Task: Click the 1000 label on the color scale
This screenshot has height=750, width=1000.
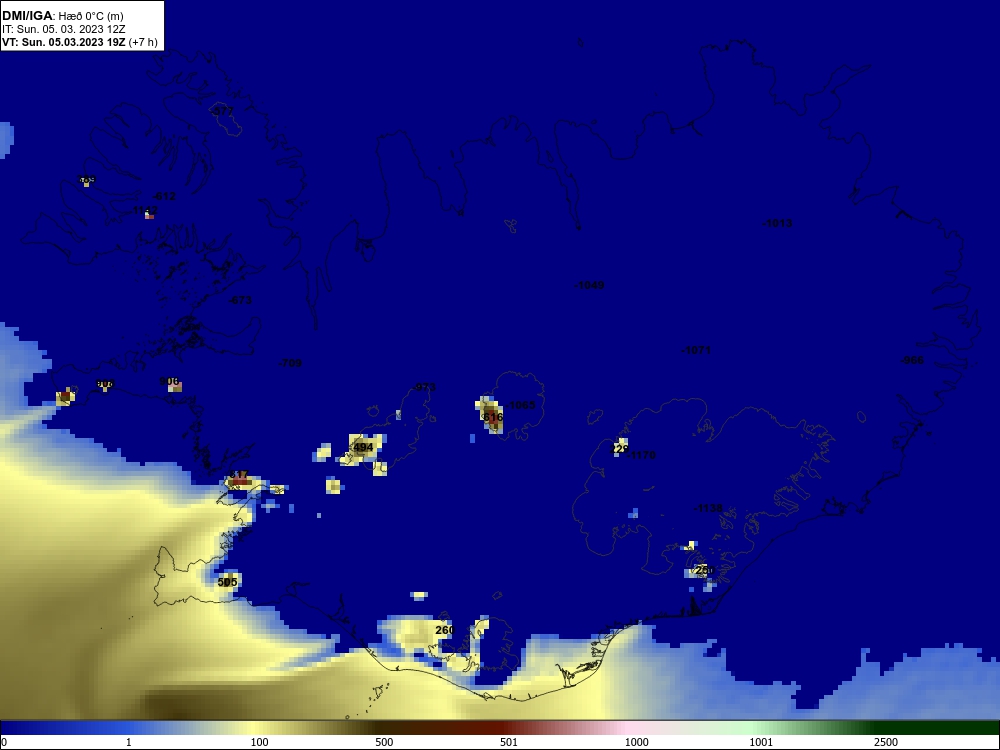Action: click(636, 742)
